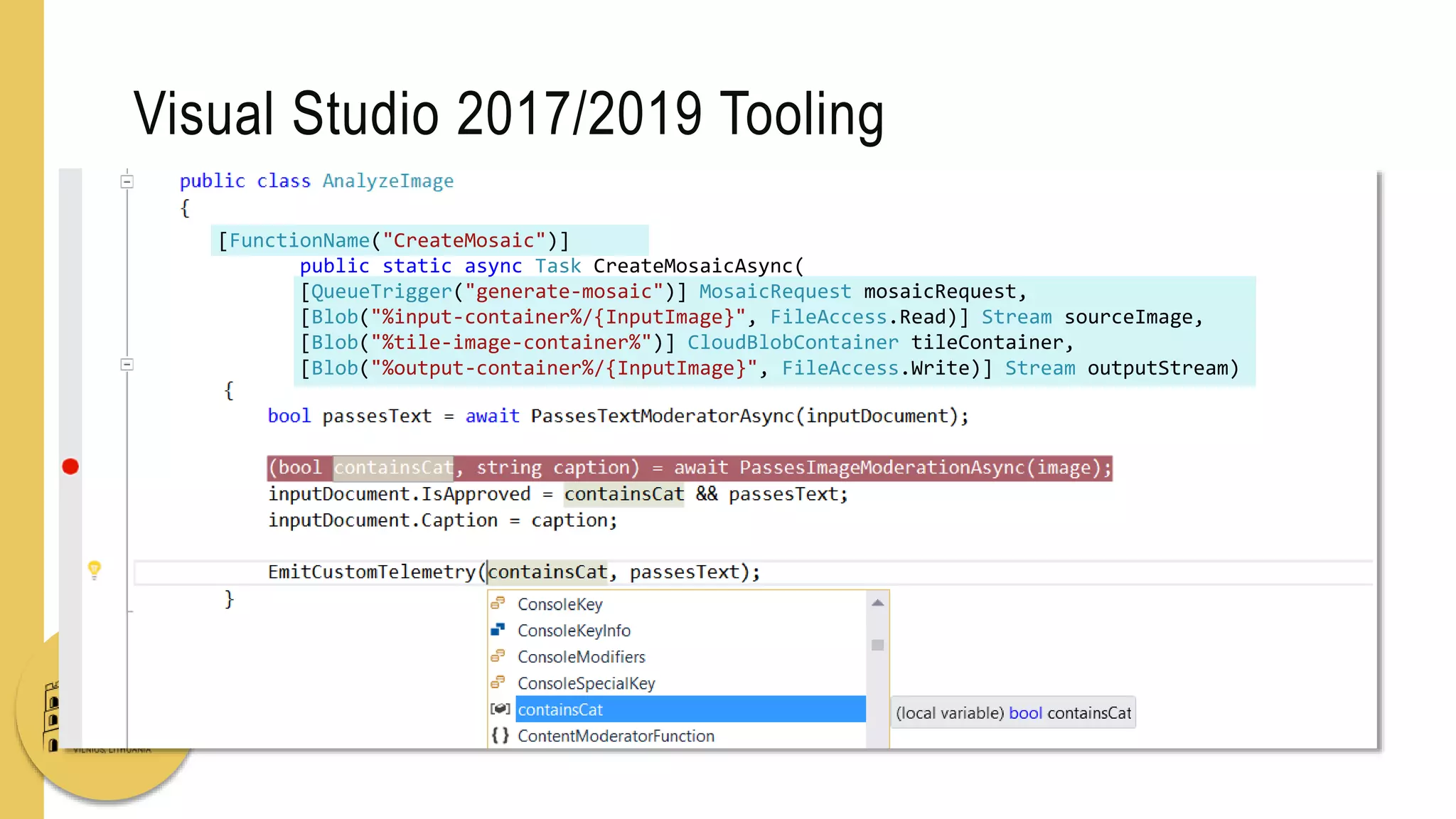Click the containsCat local variable tooltip
Viewport: 1456px width, 819px height.
(x=1014, y=713)
